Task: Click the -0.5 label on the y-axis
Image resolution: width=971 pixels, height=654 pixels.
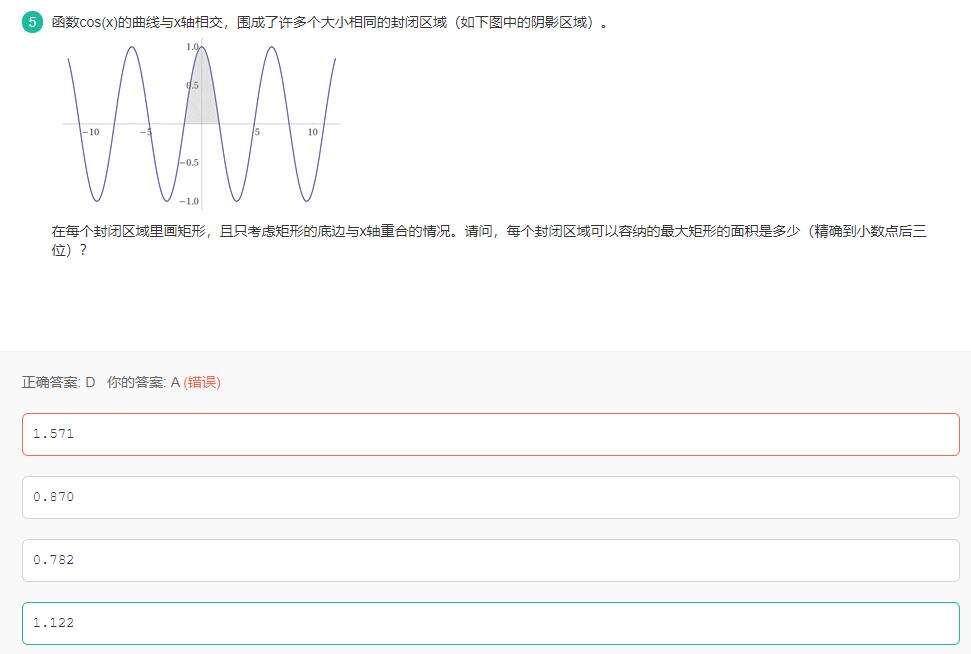Action: pos(188,162)
